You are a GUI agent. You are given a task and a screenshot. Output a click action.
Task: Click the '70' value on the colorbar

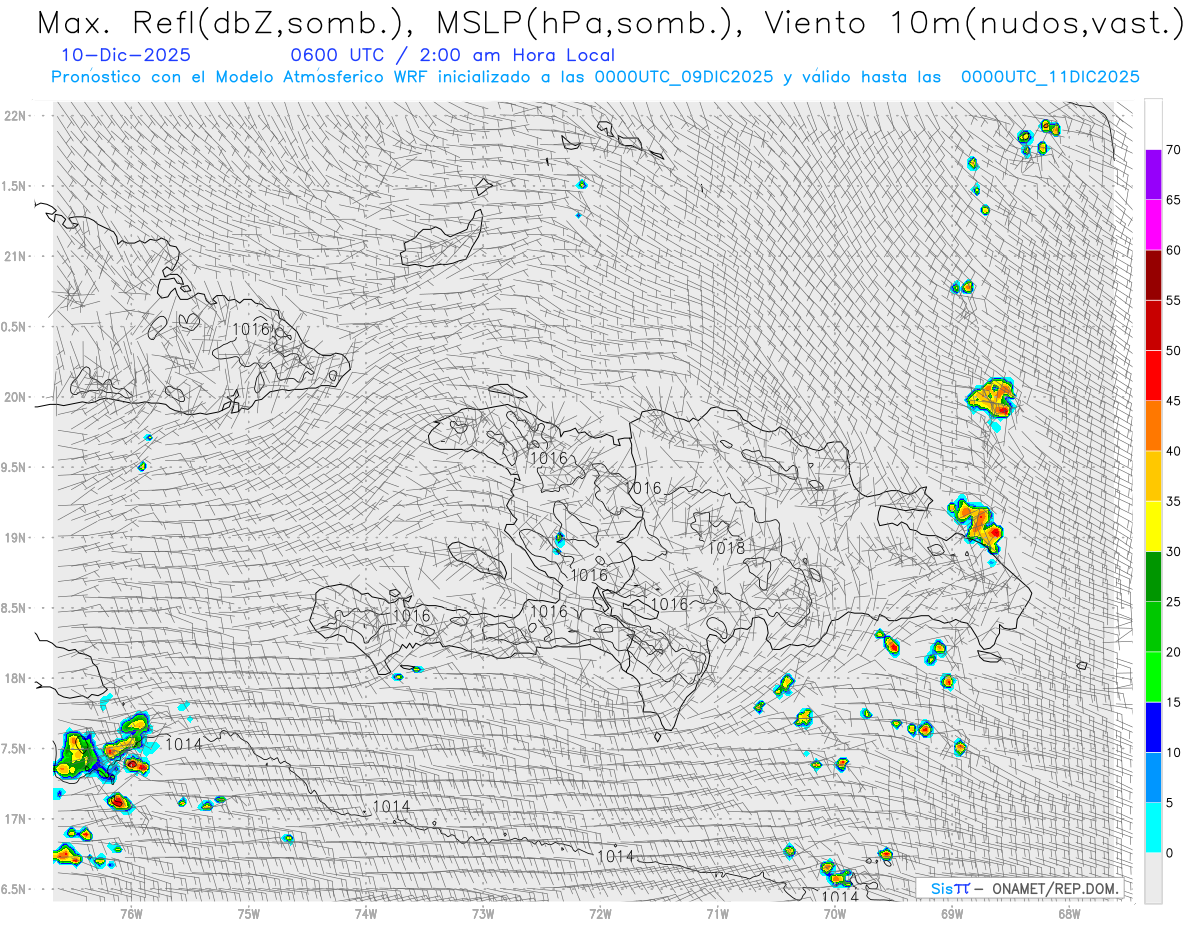pos(1173,150)
